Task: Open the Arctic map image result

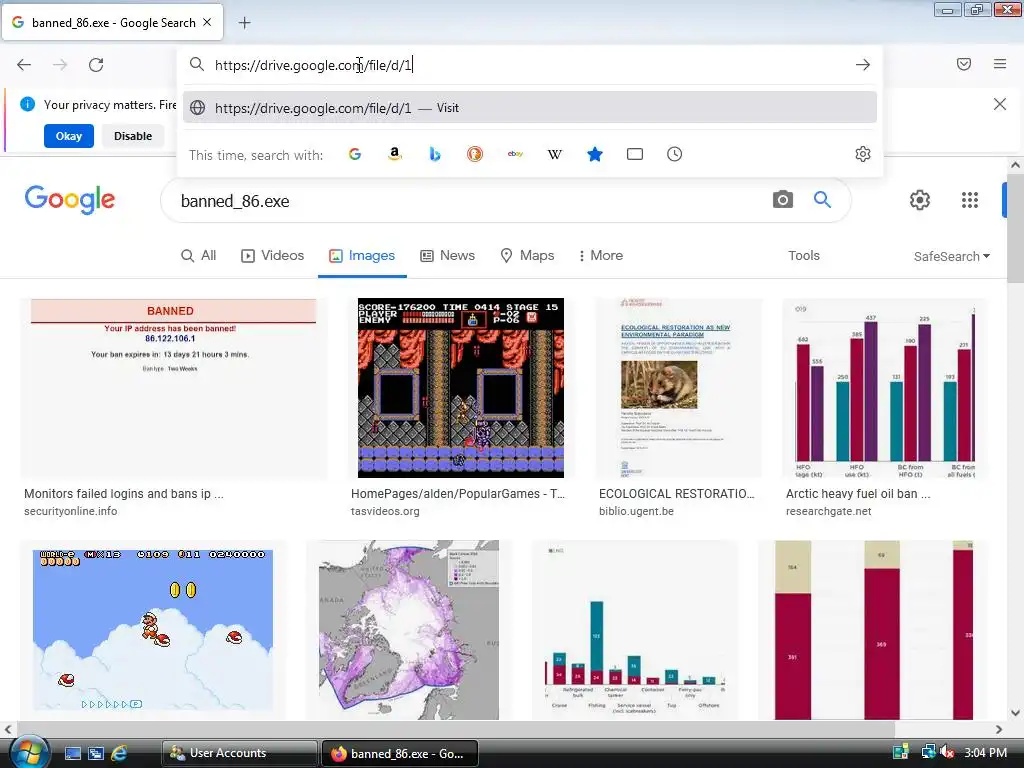Action: 409,630
